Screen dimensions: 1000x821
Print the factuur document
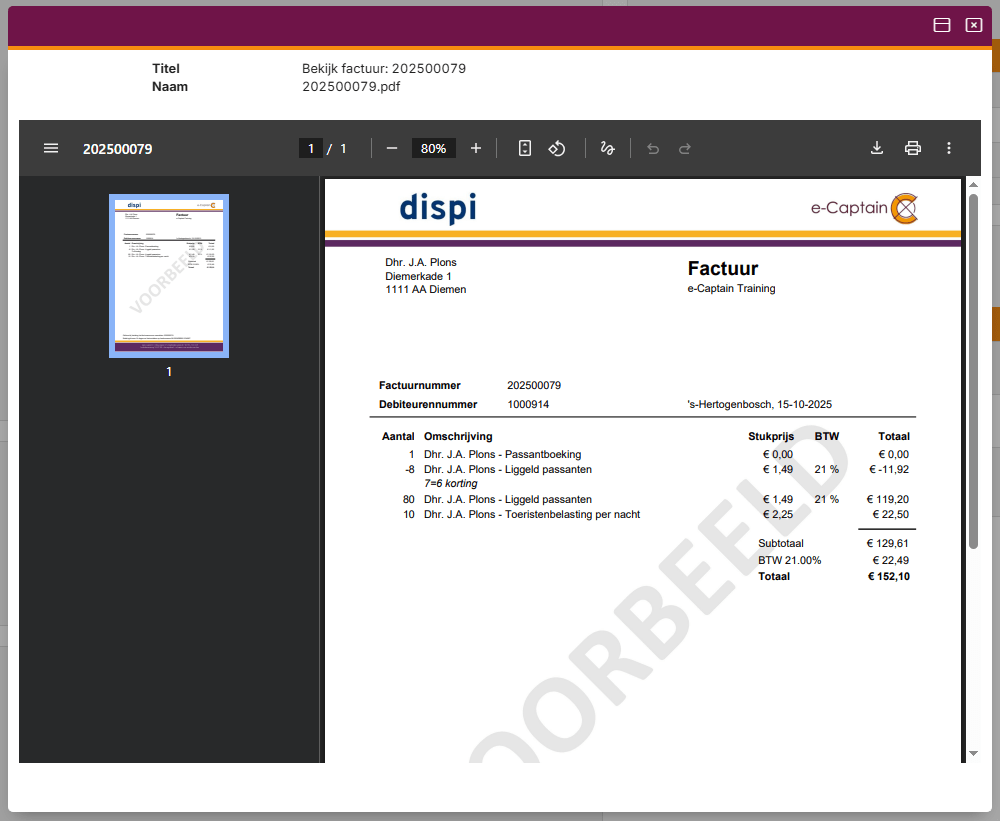coord(913,147)
